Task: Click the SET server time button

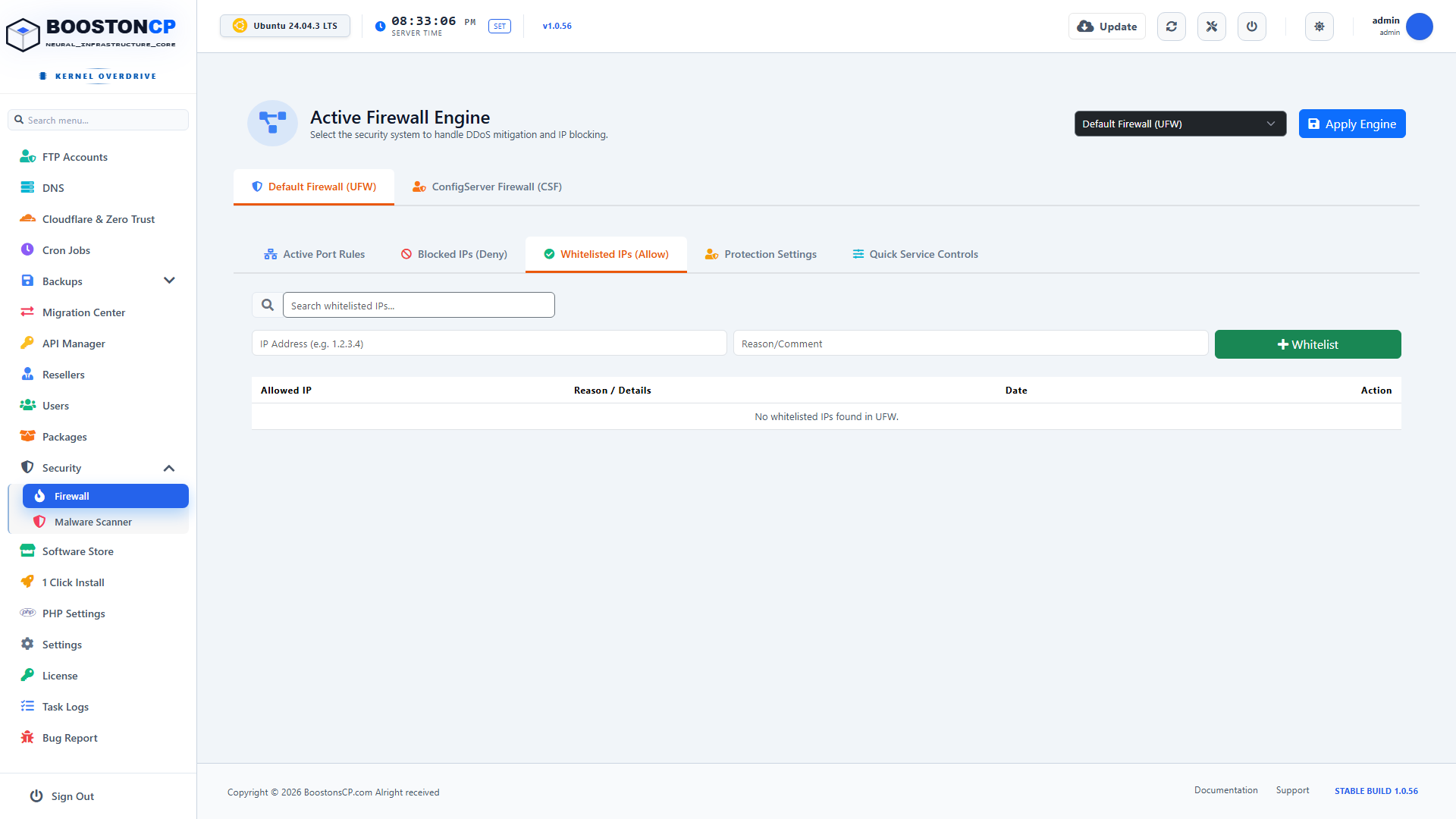Action: click(x=500, y=26)
